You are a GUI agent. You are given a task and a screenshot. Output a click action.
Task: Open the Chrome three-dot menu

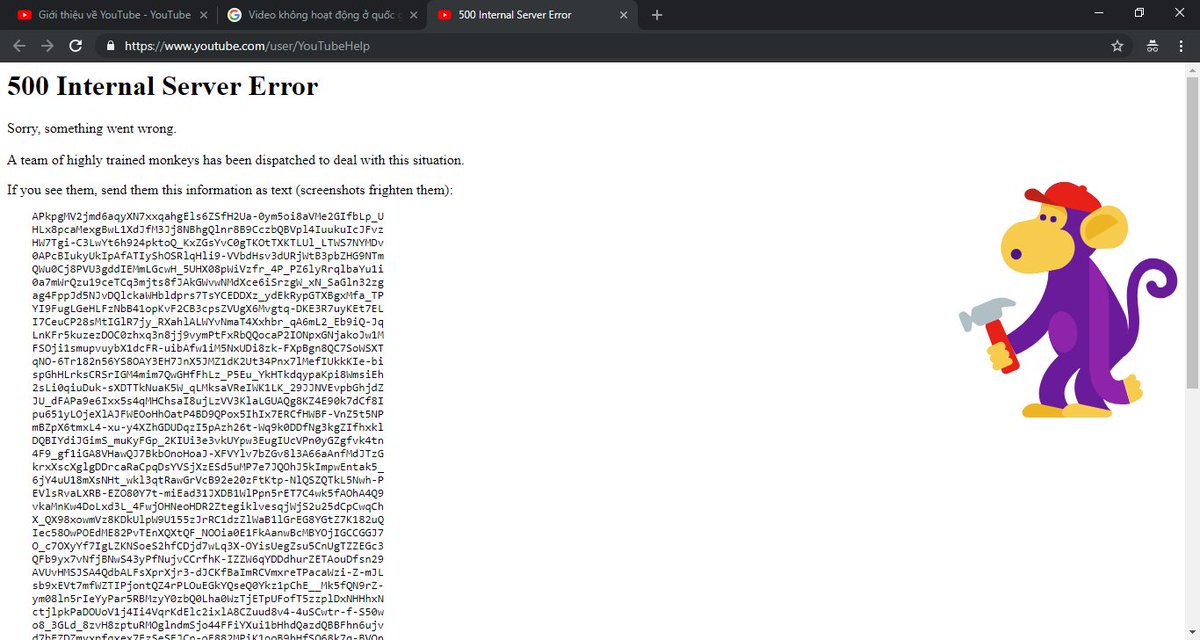(1182, 46)
